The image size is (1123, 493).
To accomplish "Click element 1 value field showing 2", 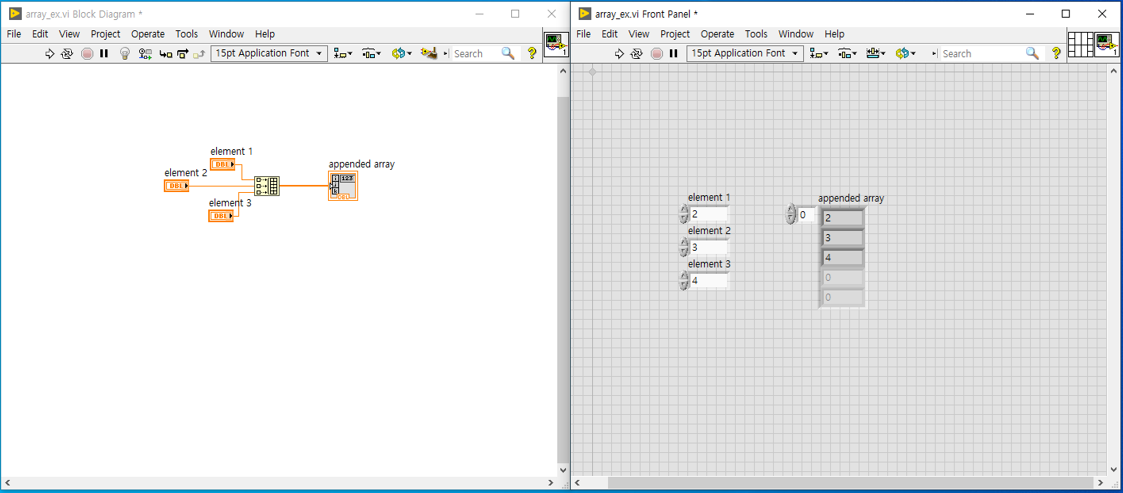I will coord(709,214).
